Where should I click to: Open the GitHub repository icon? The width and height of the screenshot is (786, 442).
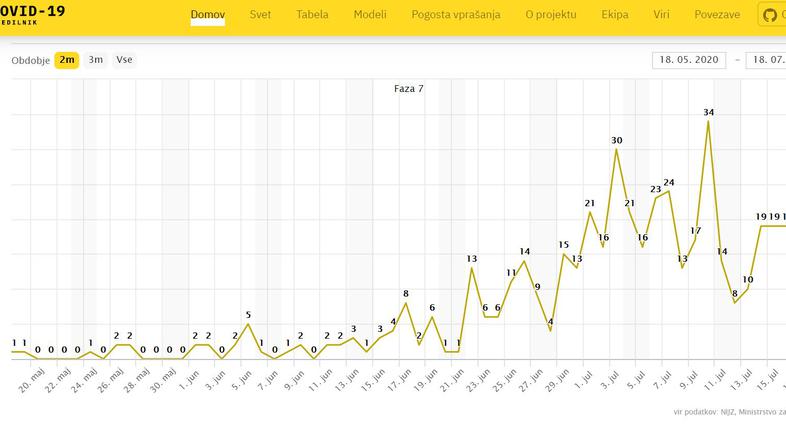click(x=770, y=16)
